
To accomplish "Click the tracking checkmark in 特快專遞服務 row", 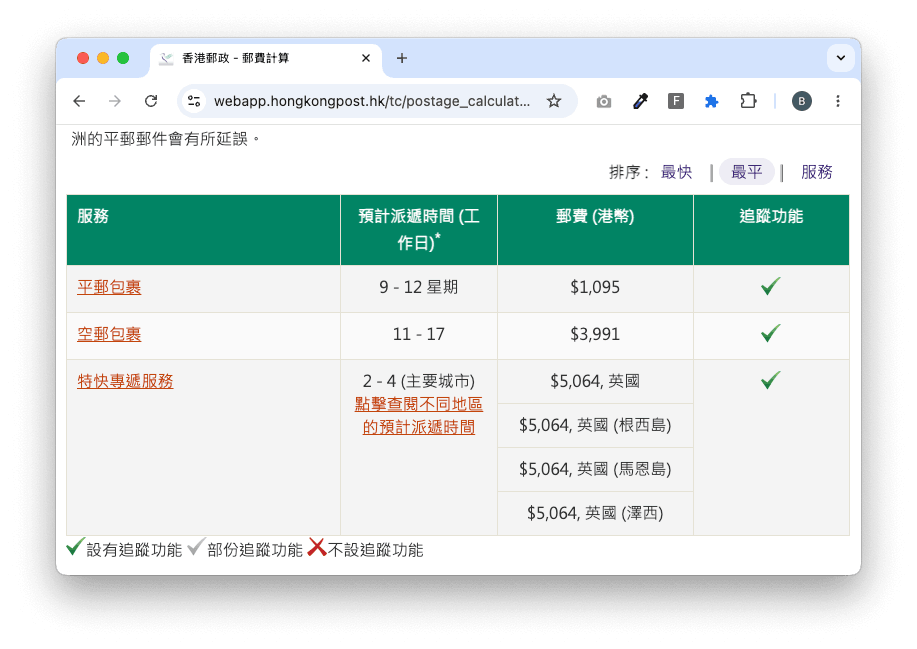I will pos(771,380).
